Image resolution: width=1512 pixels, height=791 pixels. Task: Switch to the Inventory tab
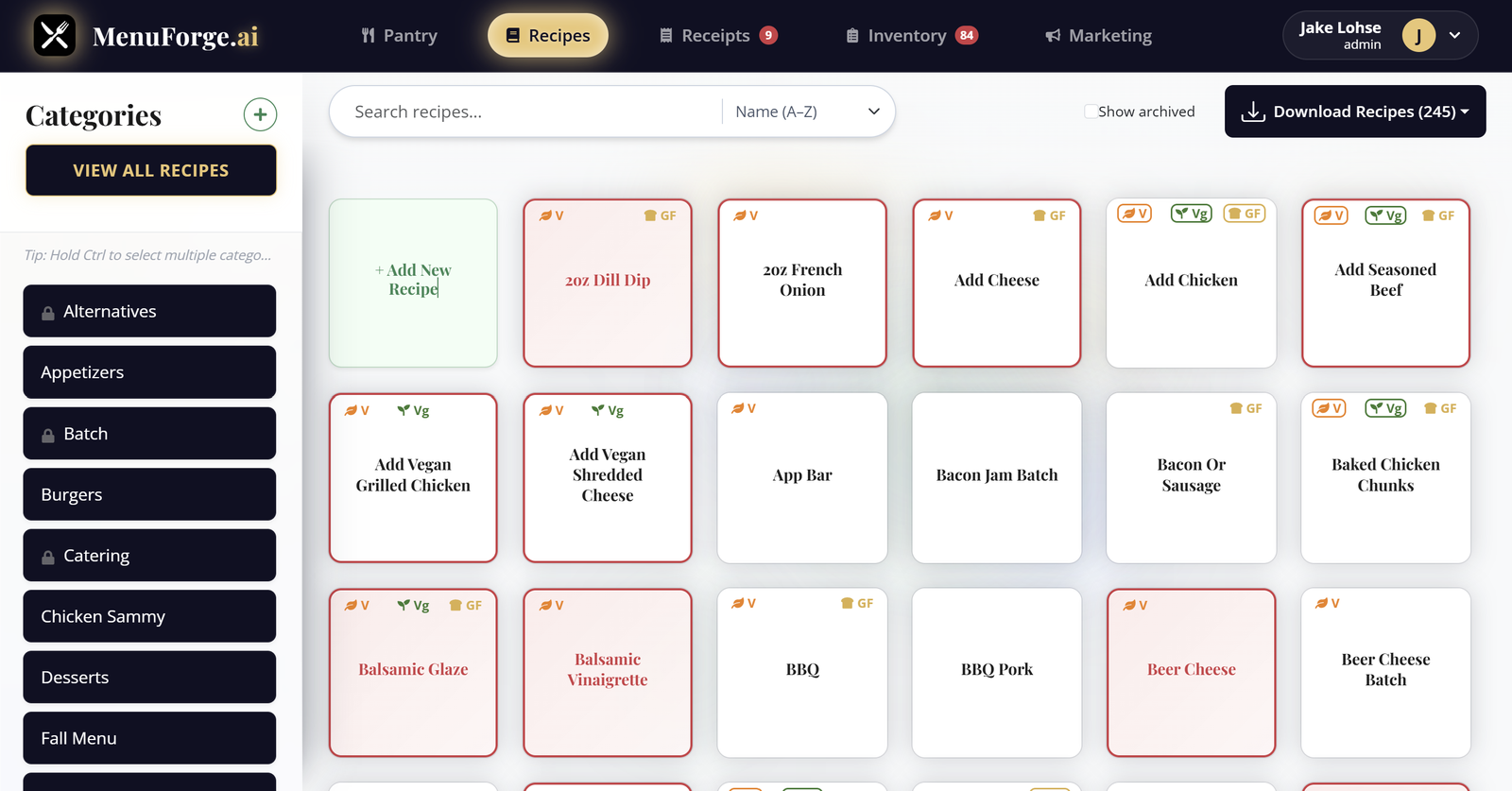(x=911, y=36)
